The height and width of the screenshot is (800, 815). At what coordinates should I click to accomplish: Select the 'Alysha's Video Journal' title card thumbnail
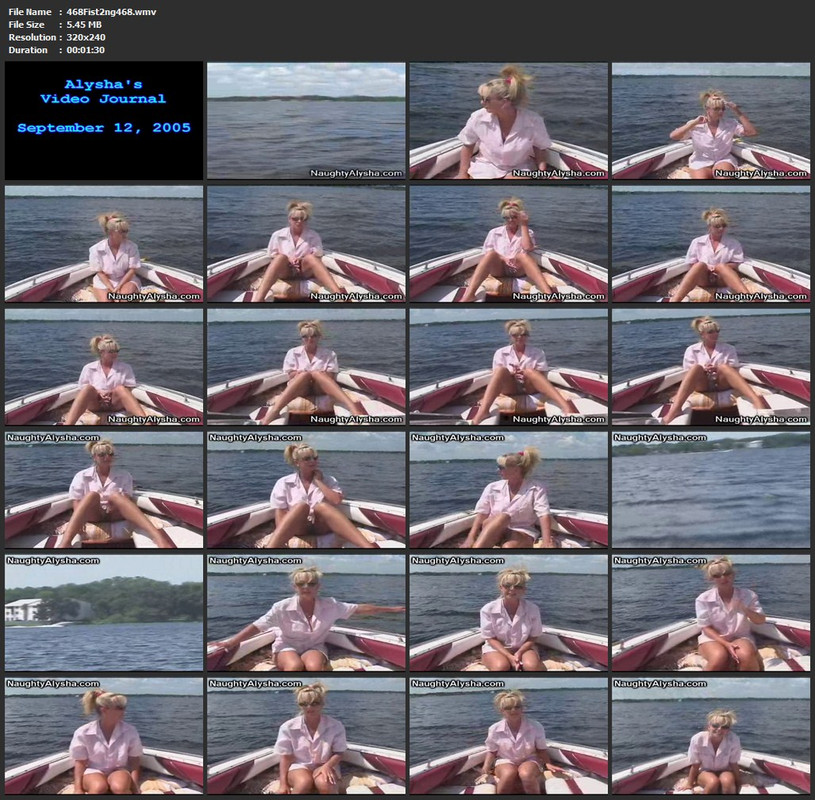[x=104, y=121]
